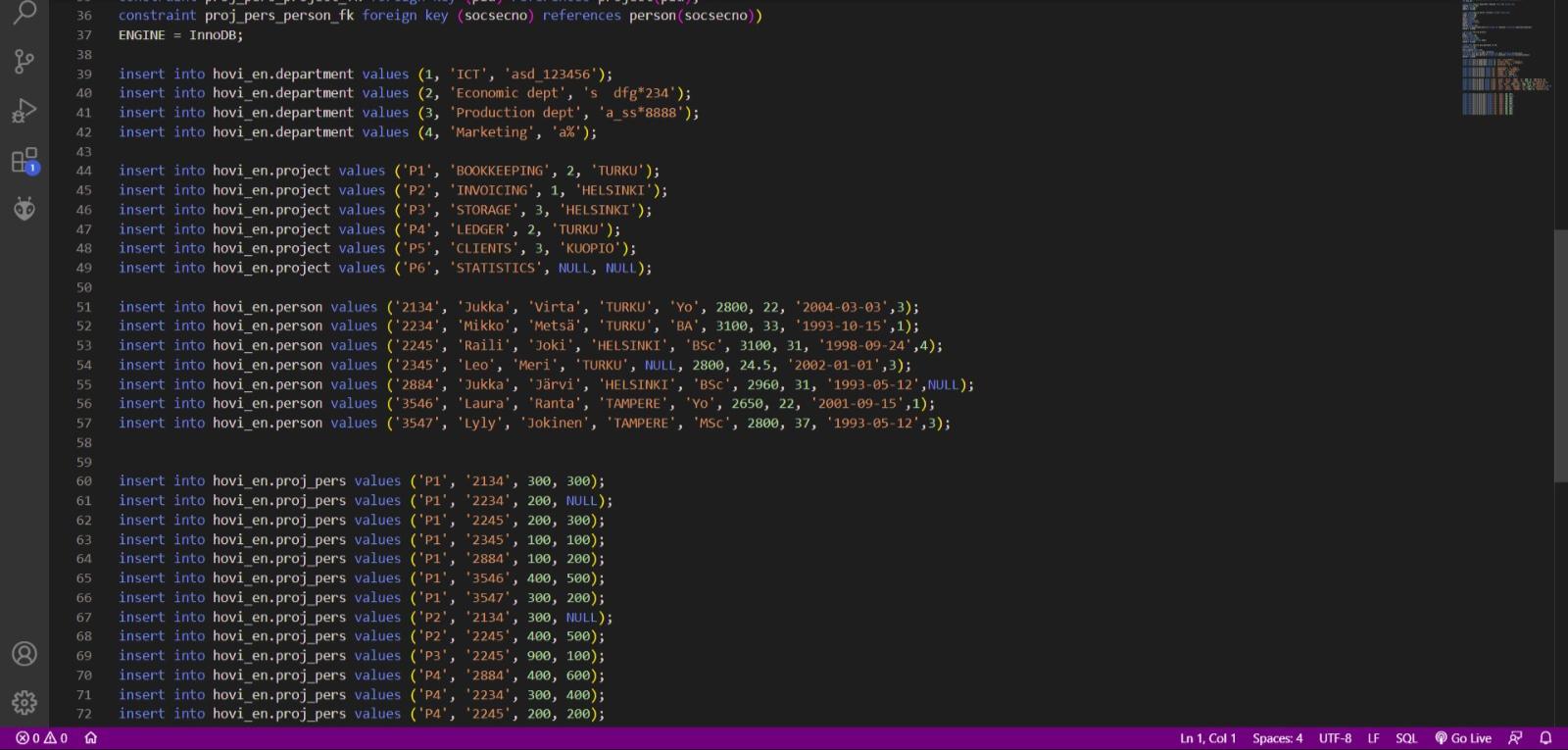
Task: Click 'Raili' first name on line 53
Action: 484,345
